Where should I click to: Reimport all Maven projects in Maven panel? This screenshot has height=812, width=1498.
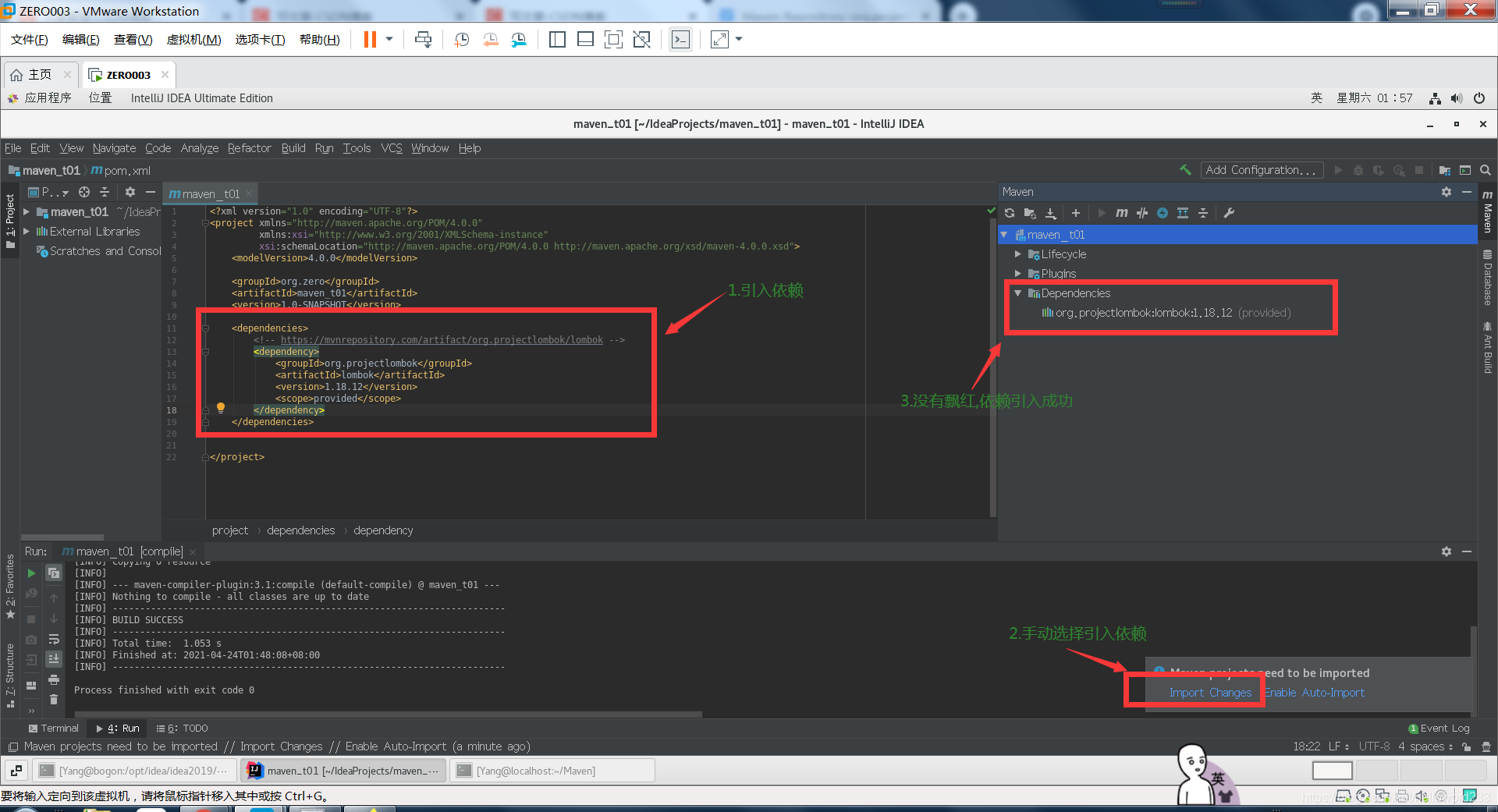tap(1010, 213)
